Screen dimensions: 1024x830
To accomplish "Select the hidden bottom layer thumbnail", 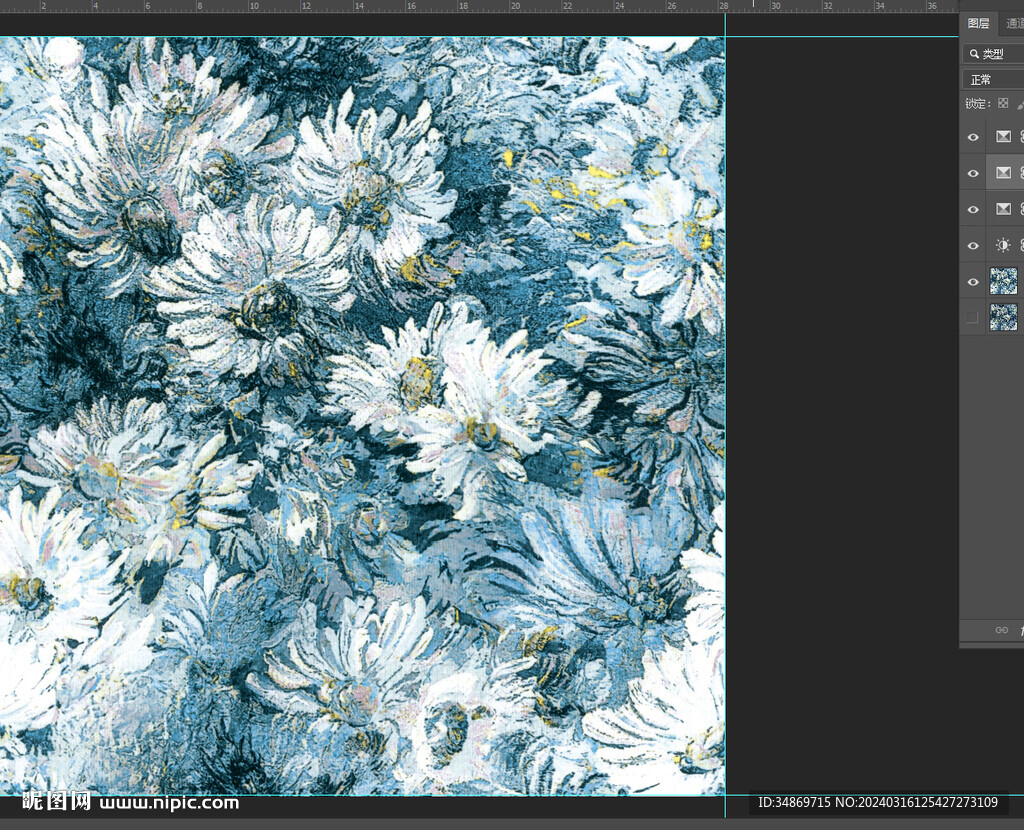I will (x=1004, y=317).
